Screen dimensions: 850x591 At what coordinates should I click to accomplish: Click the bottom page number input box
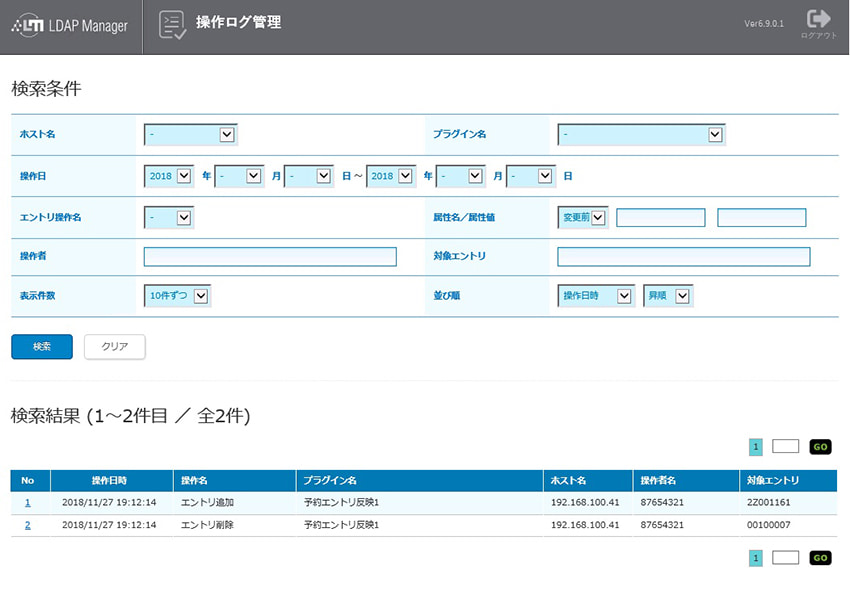point(785,558)
